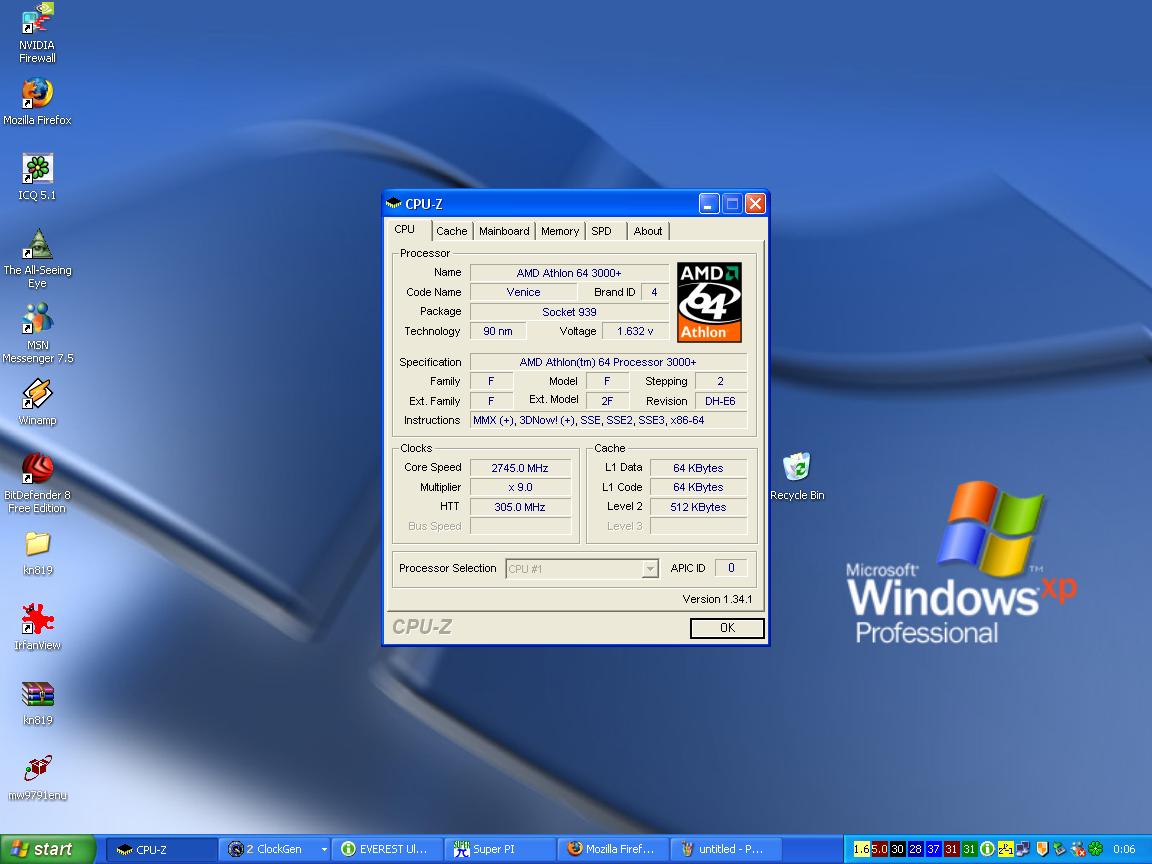The width and height of the screenshot is (1152, 864).
Task: Click black 30 temperature tray icon
Action: pyautogui.click(x=898, y=849)
